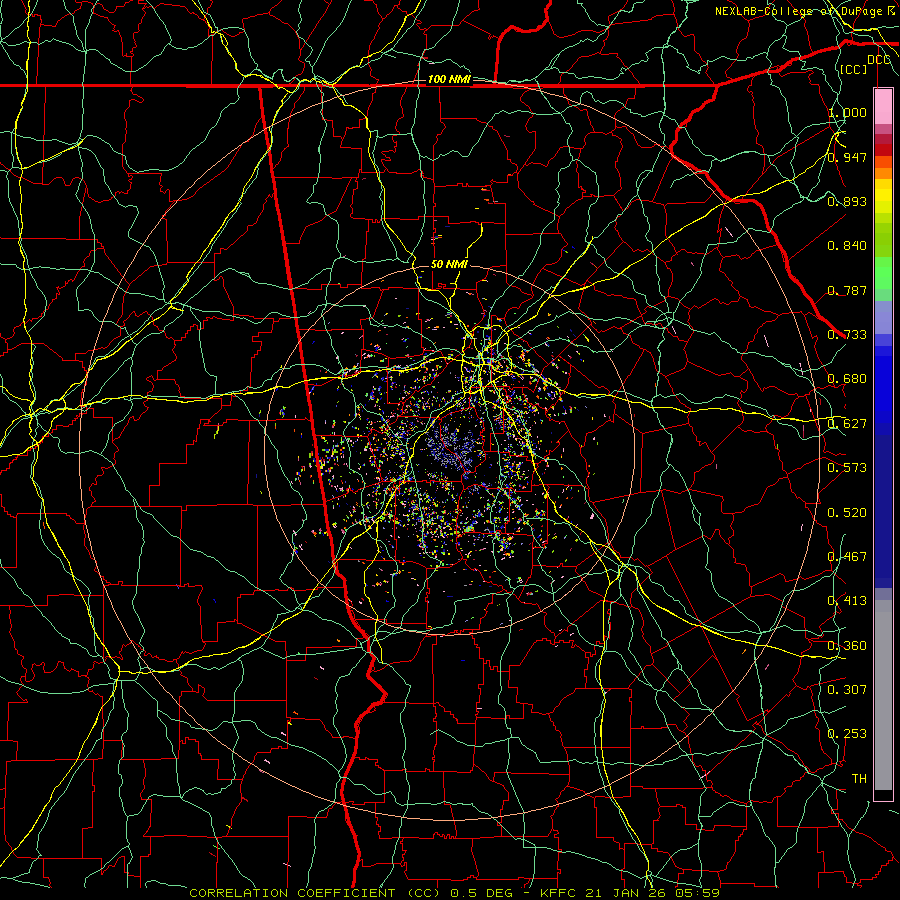The image size is (900, 900).
Task: Click the 0.360 legend value
Action: point(847,646)
